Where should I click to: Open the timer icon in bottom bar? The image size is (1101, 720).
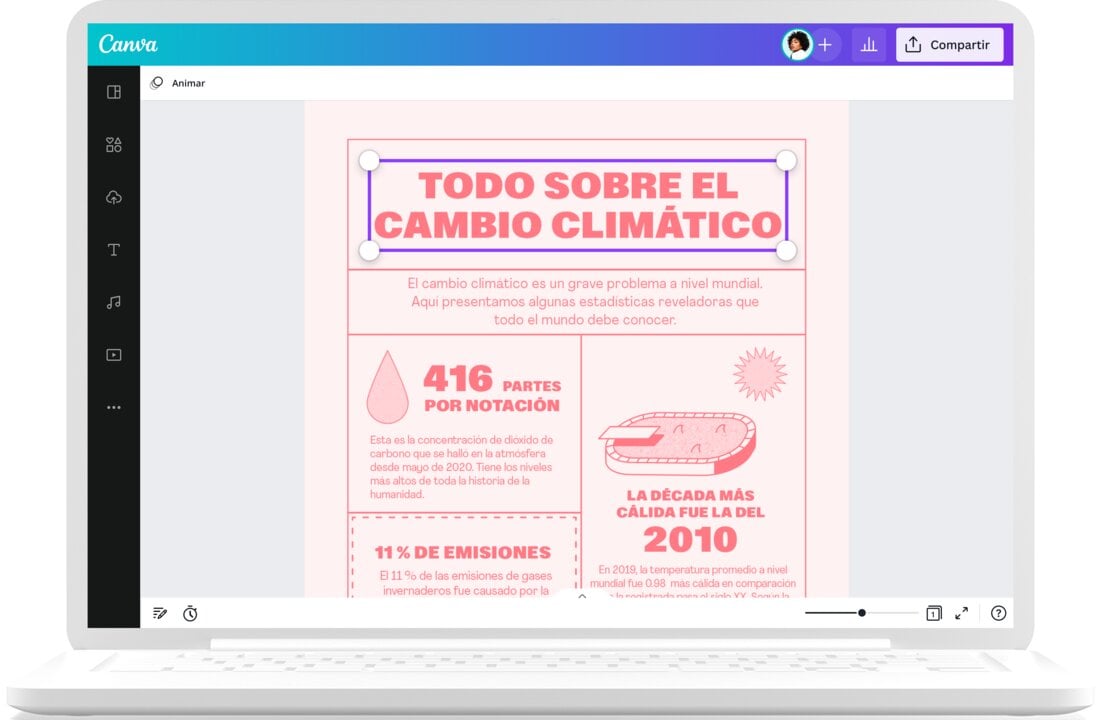[190, 613]
